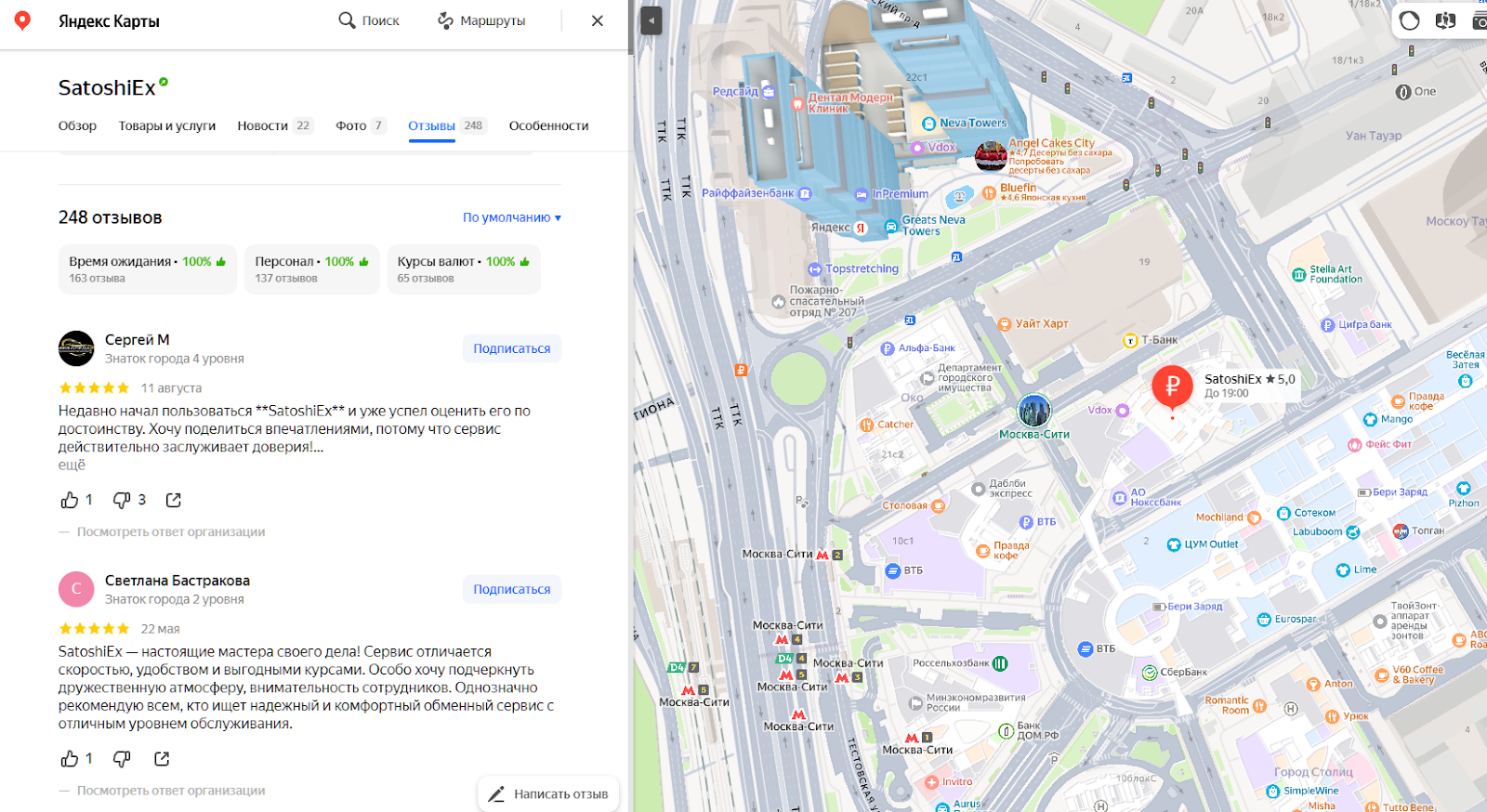Share the review by Сергей М
This screenshot has width=1487, height=812.
pyautogui.click(x=173, y=500)
